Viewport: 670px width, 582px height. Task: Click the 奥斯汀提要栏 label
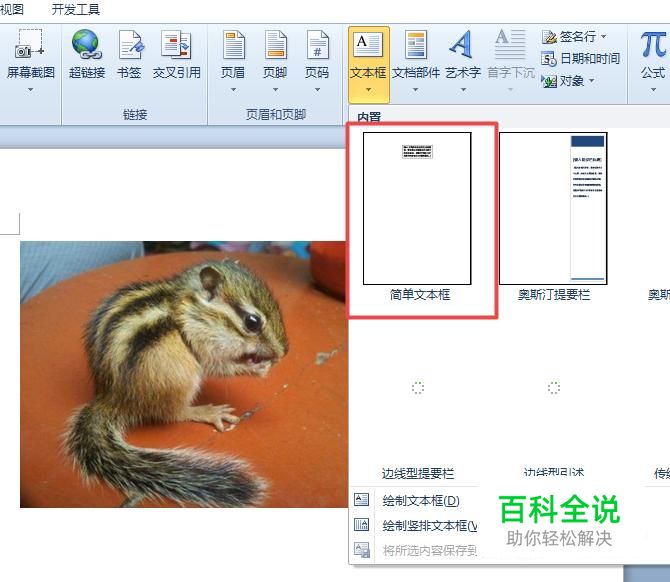pos(554,294)
